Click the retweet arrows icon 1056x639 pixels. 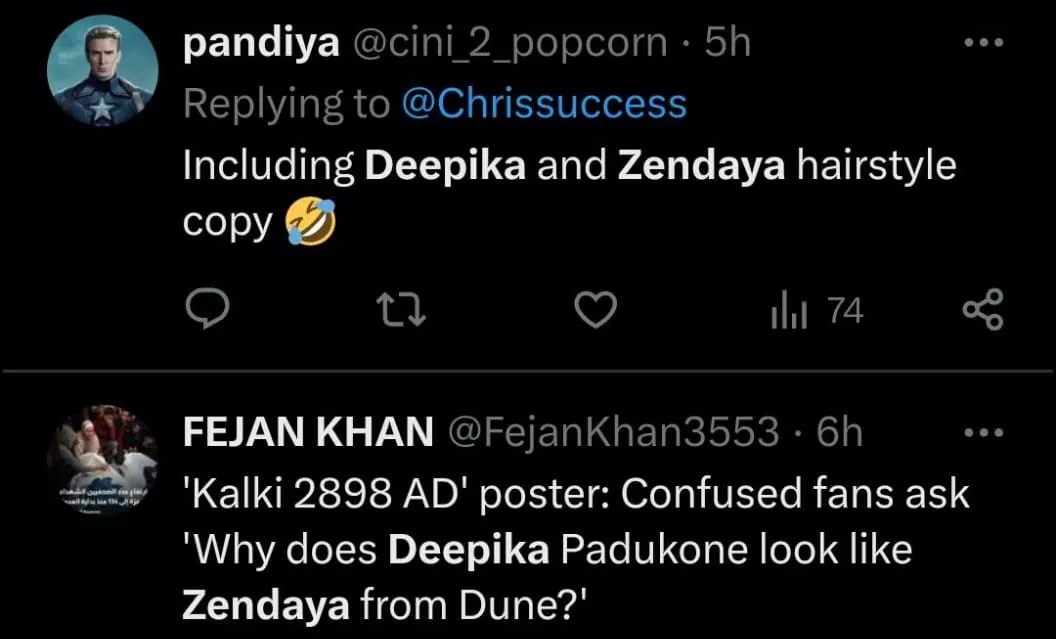click(x=404, y=312)
